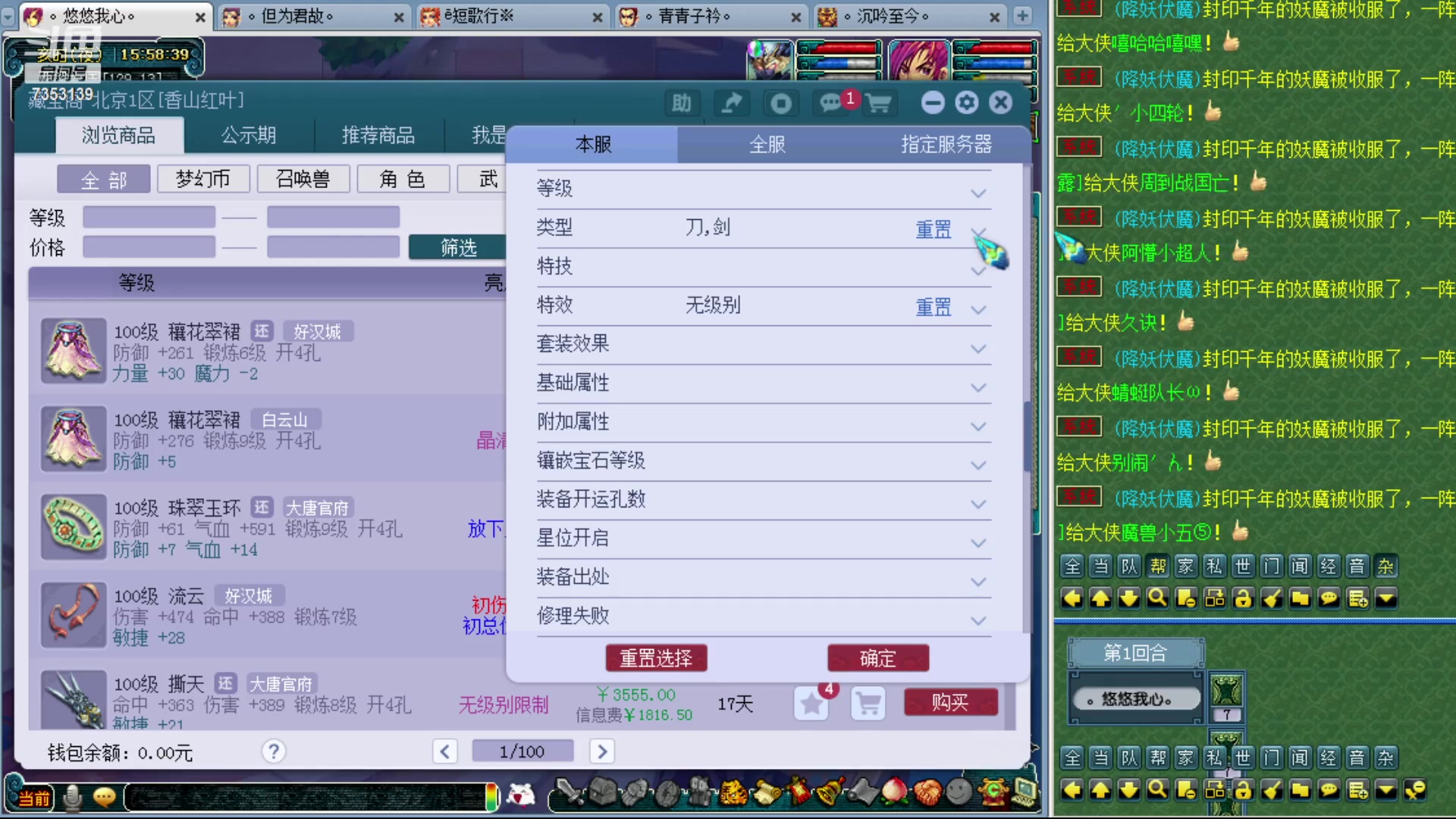Select the 梦幻币 category filter
The image size is (1456, 819).
click(202, 180)
